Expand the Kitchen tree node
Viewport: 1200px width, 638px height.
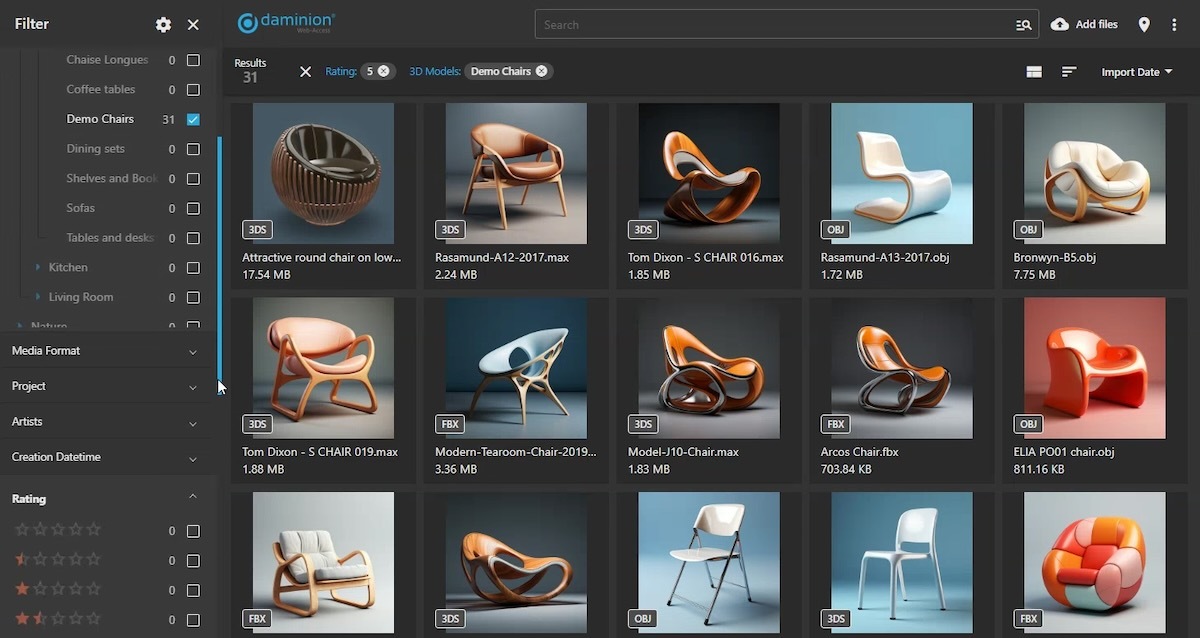click(38, 268)
